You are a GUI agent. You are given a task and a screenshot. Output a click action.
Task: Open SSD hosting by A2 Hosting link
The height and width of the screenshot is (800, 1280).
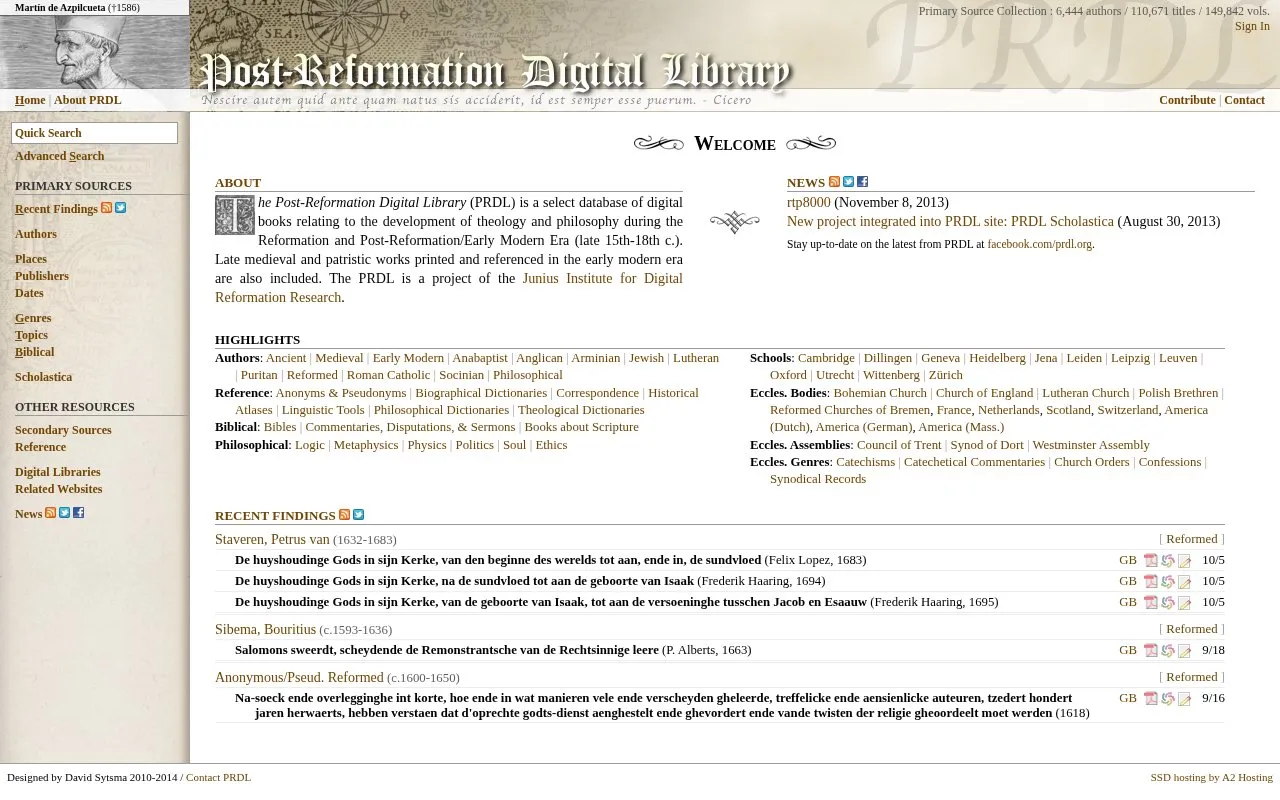coord(1211,777)
